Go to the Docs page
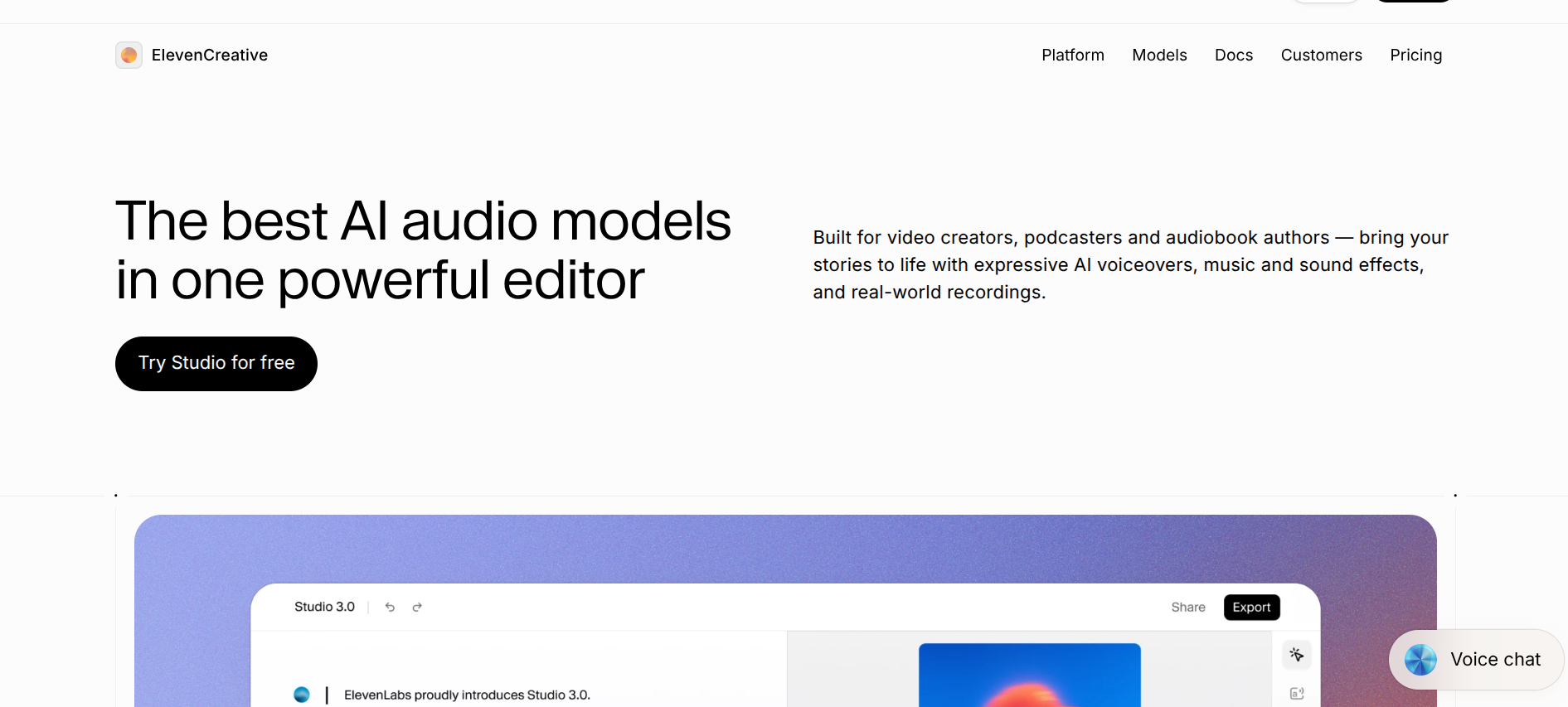This screenshot has height=707, width=1568. coord(1234,55)
